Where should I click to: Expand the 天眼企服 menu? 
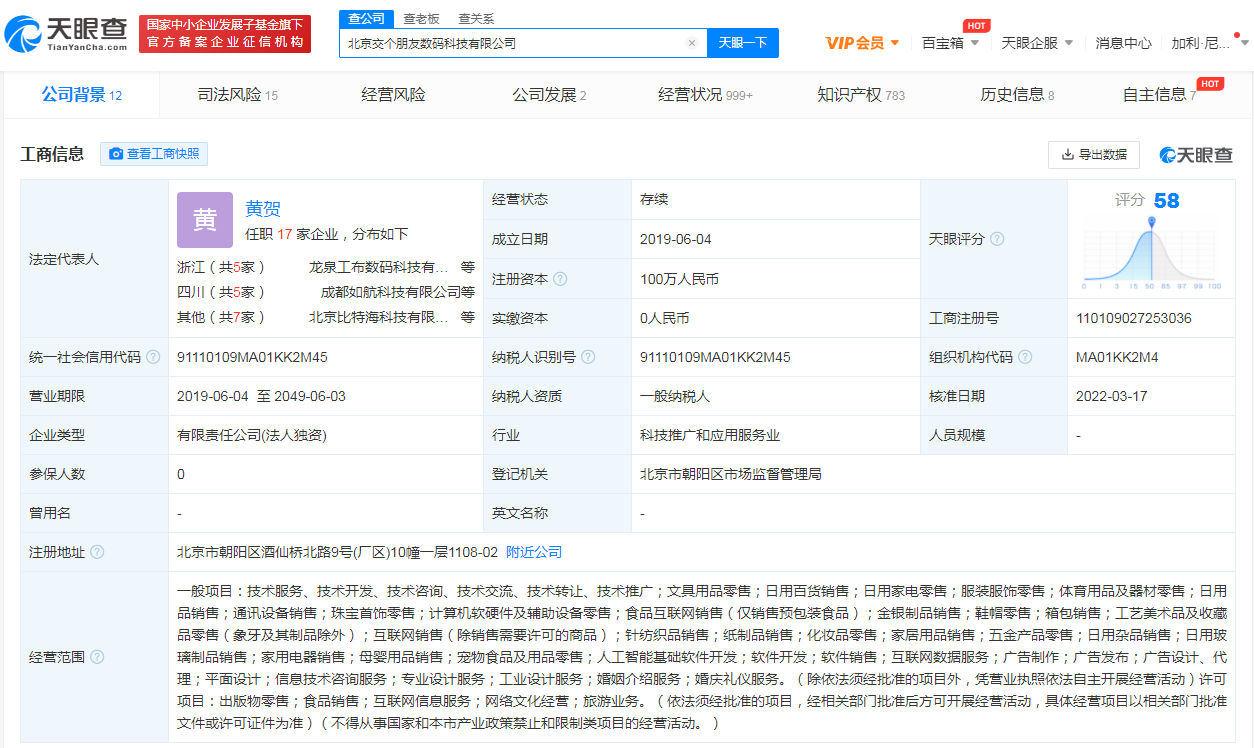[1037, 43]
